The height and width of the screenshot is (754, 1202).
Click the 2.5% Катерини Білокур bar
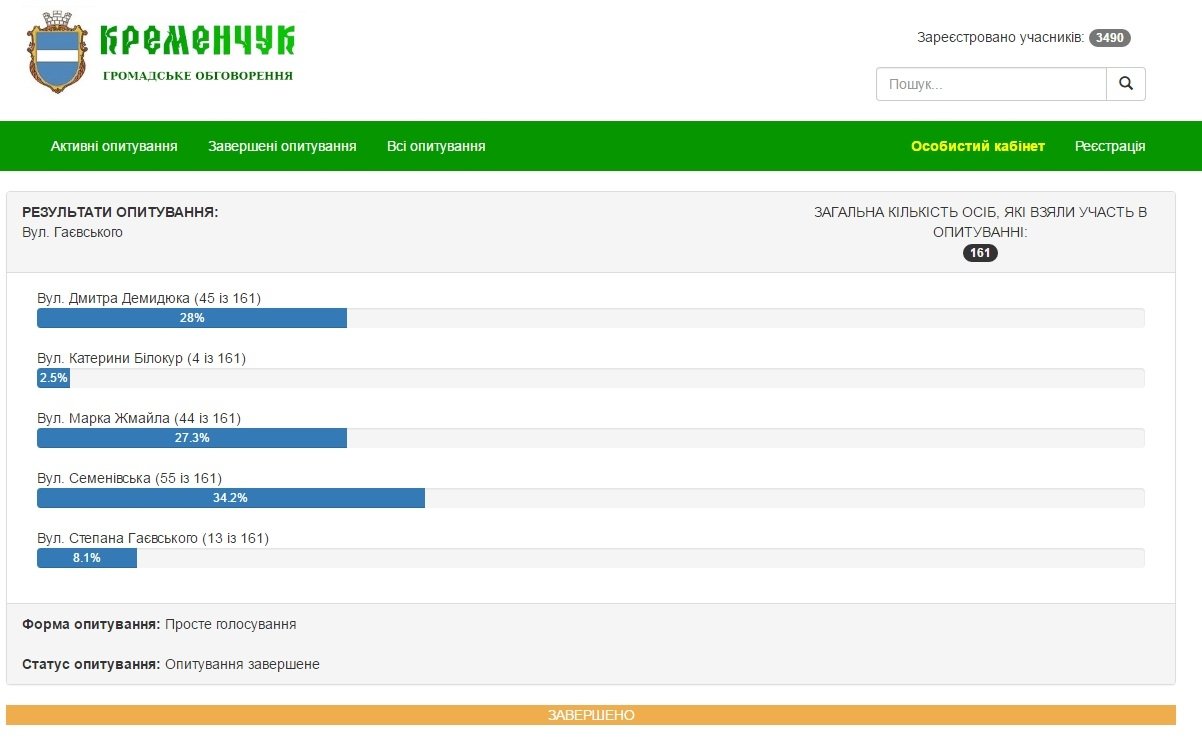(53, 378)
